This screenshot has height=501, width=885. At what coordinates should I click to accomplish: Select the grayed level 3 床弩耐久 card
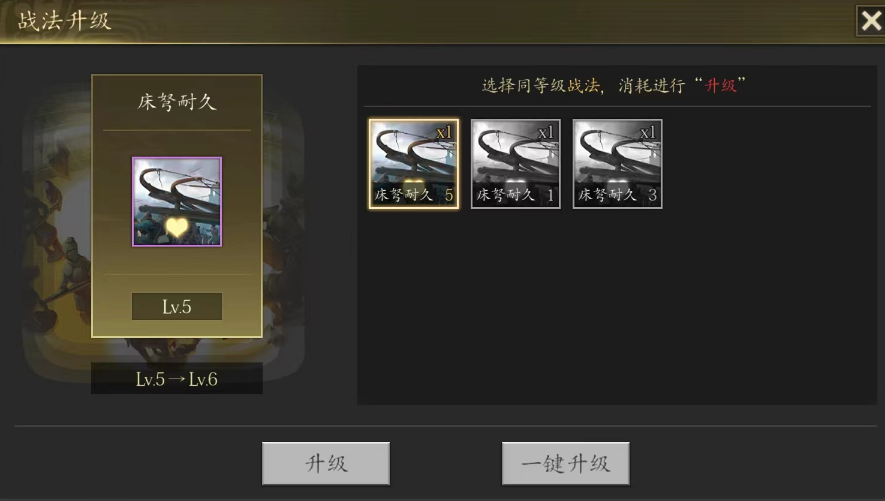(617, 164)
